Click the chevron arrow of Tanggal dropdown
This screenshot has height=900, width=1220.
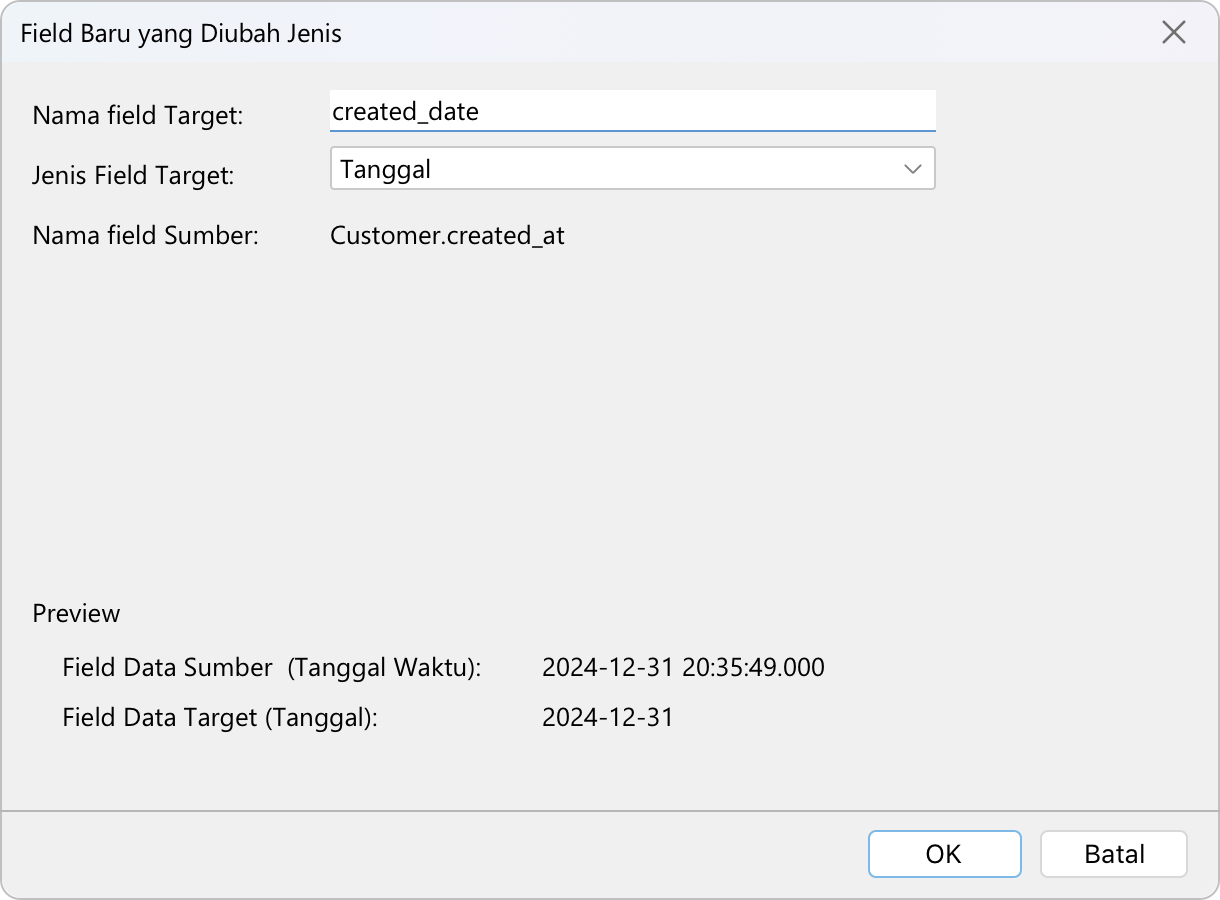click(x=912, y=169)
